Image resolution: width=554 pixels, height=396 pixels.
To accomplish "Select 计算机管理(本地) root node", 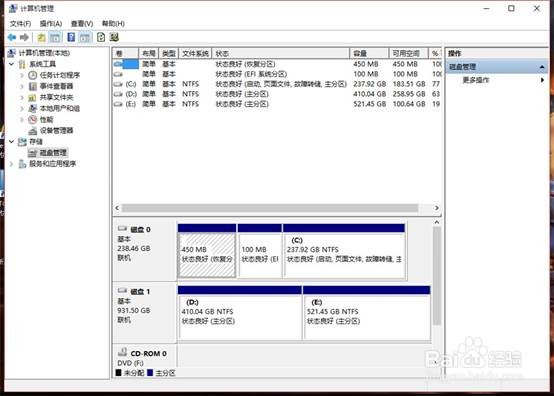I will (44, 53).
